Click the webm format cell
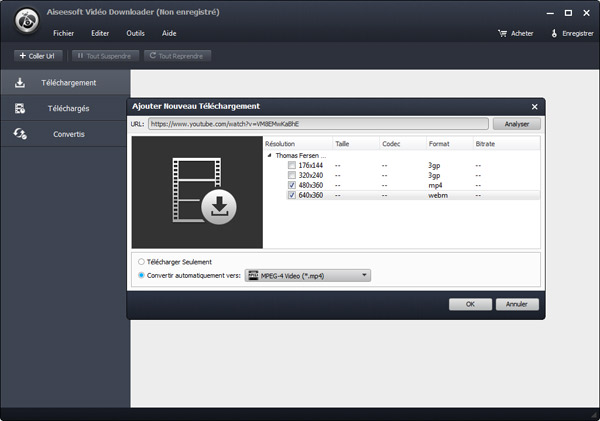Image resolution: width=600 pixels, height=421 pixels. [438, 195]
